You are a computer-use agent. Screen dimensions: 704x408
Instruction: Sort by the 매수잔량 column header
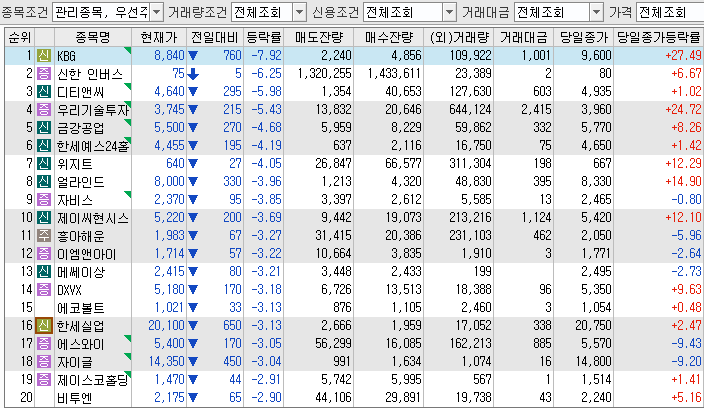pos(389,37)
